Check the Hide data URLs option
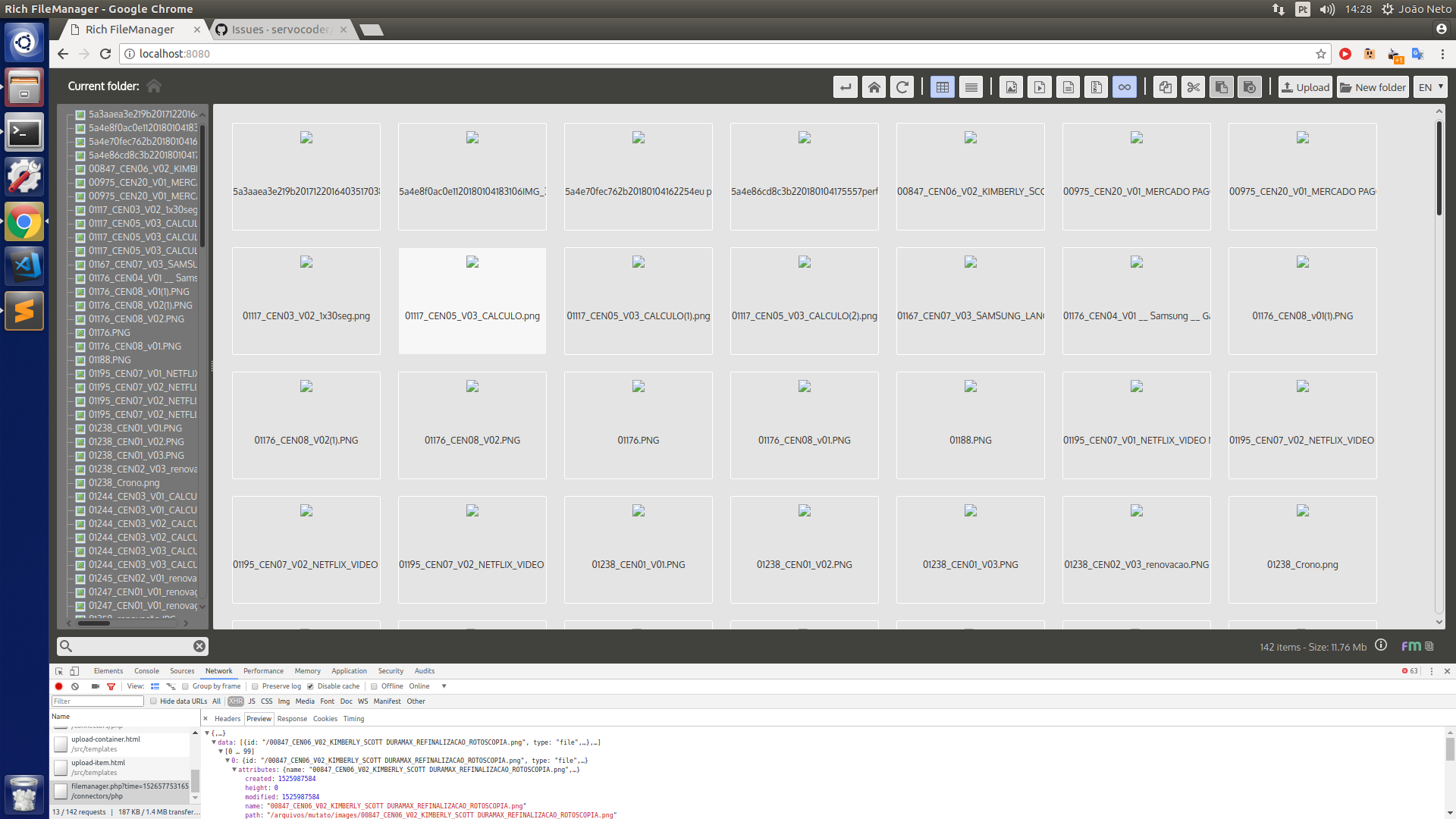Screen dimensions: 1456x819 point(154,701)
